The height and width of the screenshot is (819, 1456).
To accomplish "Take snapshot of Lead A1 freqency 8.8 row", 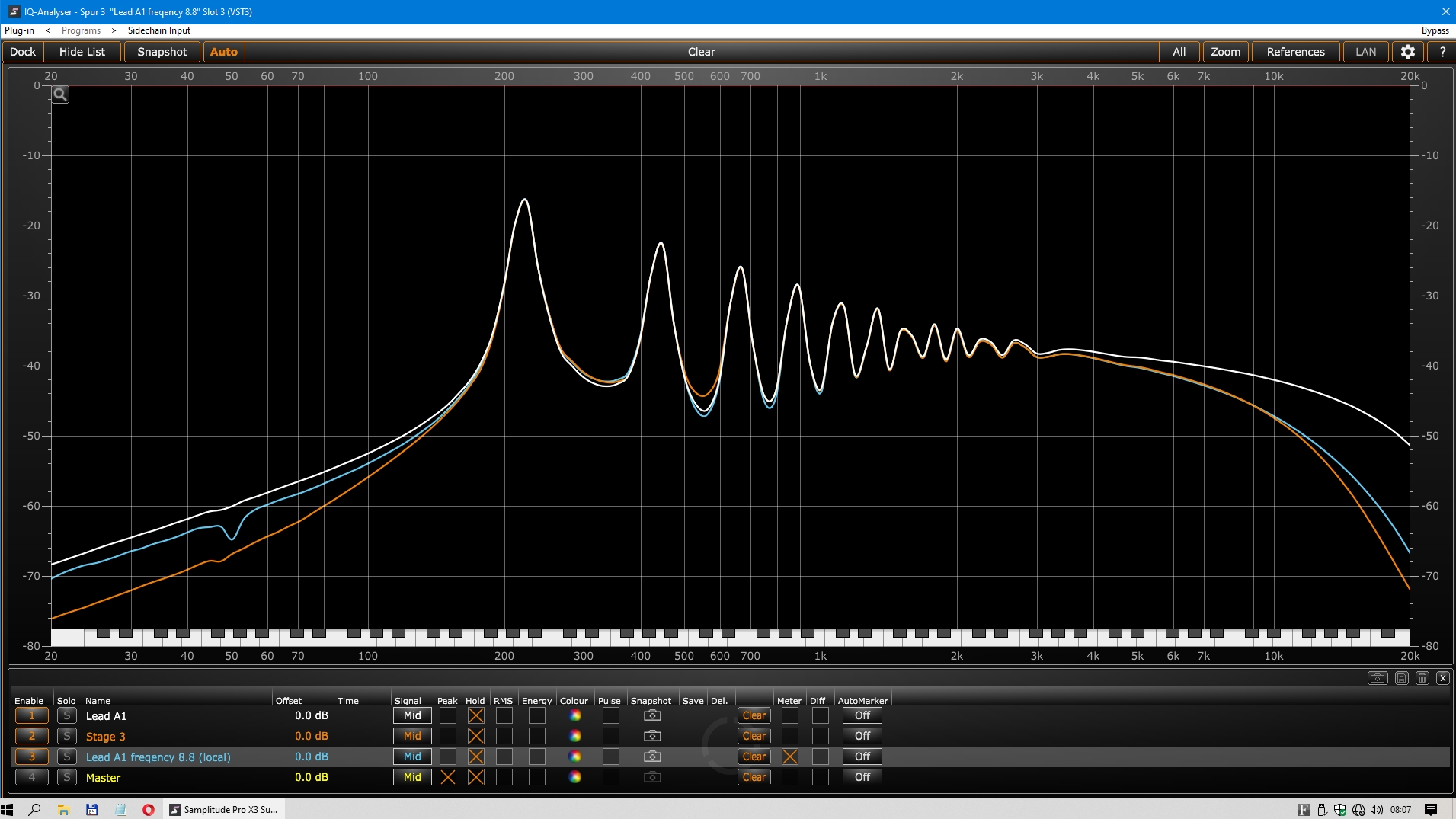I will click(652, 757).
